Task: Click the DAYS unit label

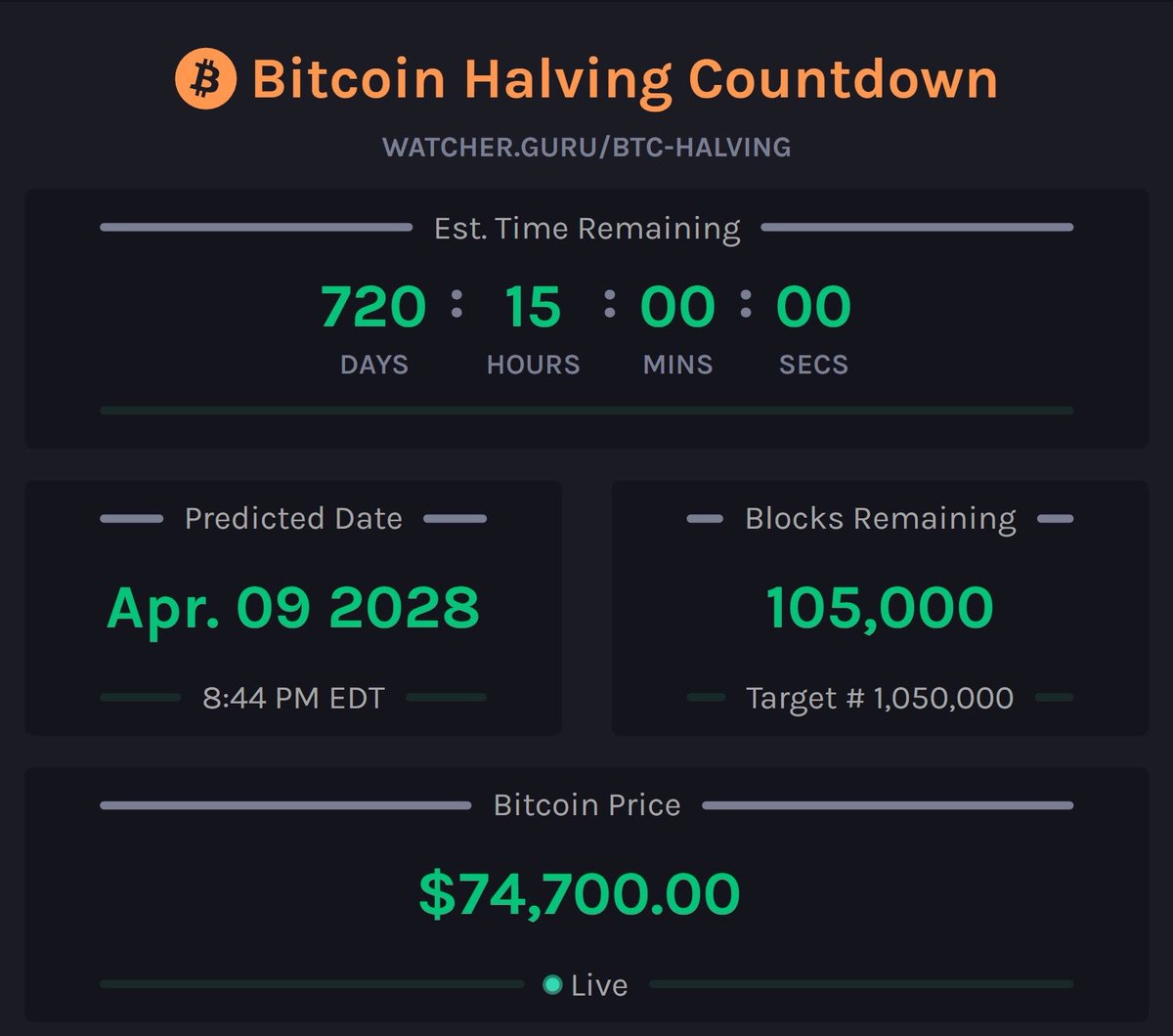Action: click(x=373, y=366)
